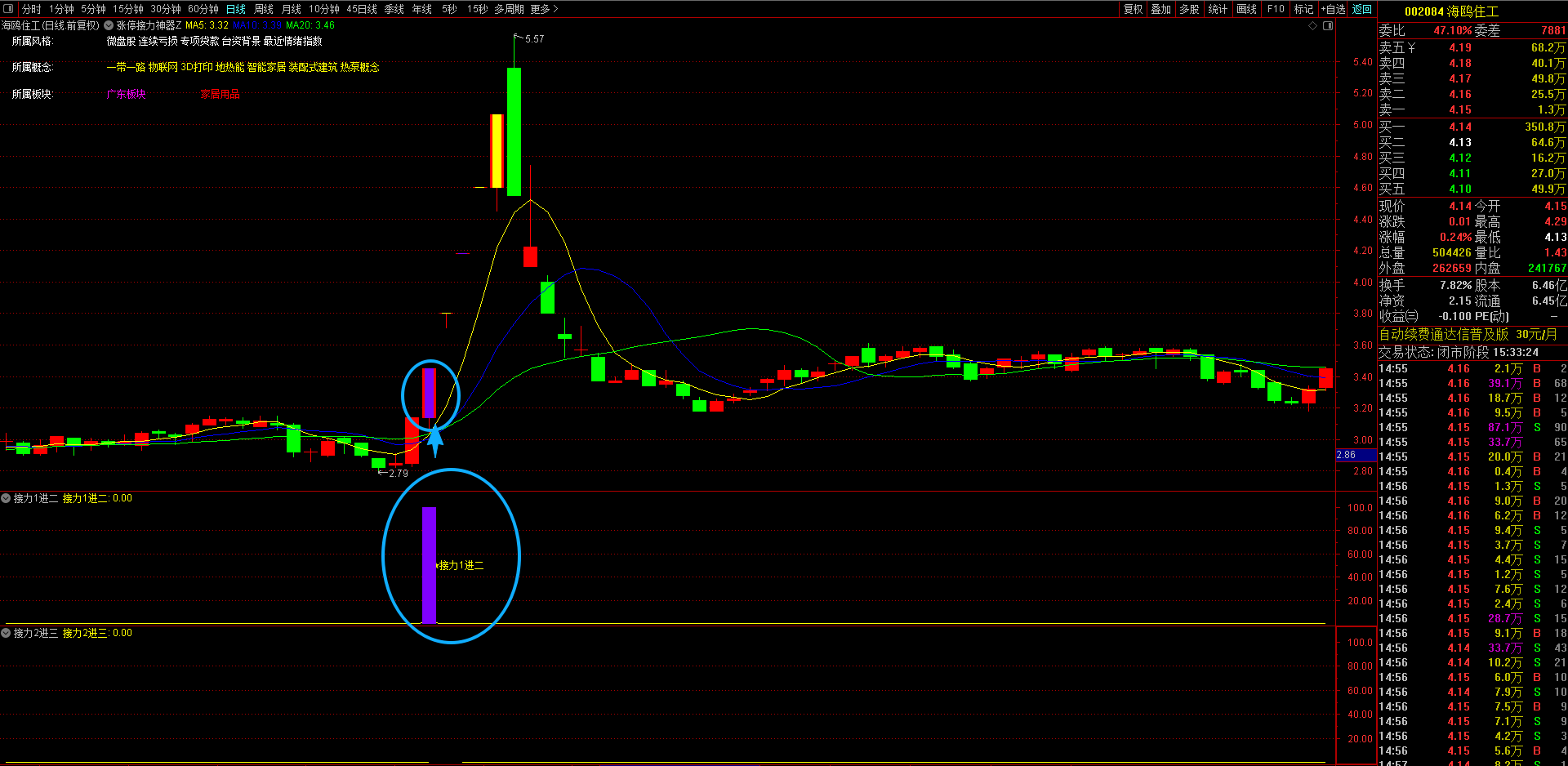This screenshot has width=1568, height=766.
Task: Click the 标记 mark button
Action: pyautogui.click(x=1304, y=9)
